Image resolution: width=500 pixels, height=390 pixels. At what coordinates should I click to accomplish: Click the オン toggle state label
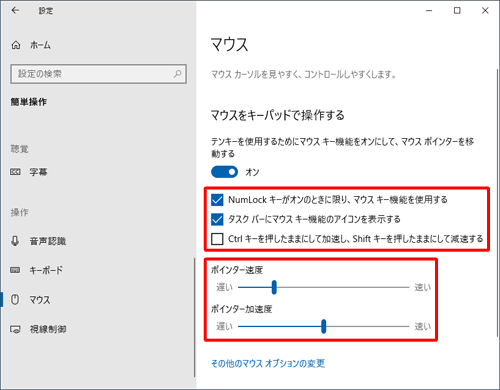coord(252,172)
